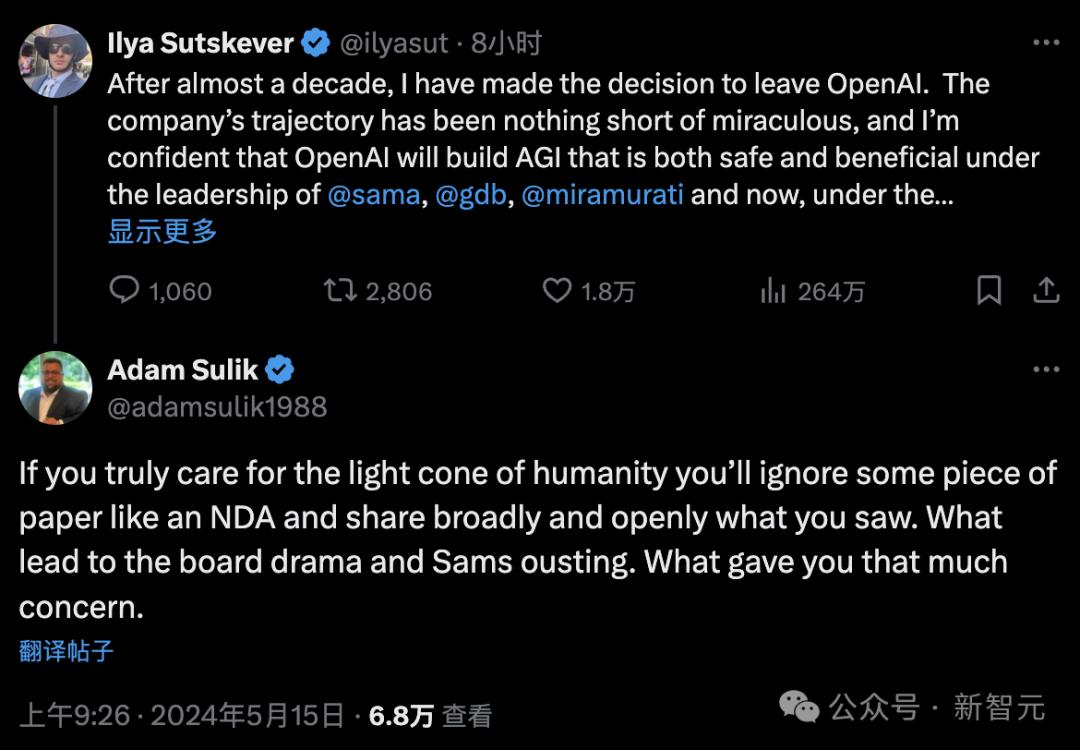
Task: Open more options on Adam Sulik's reply
Action: coord(1045,369)
